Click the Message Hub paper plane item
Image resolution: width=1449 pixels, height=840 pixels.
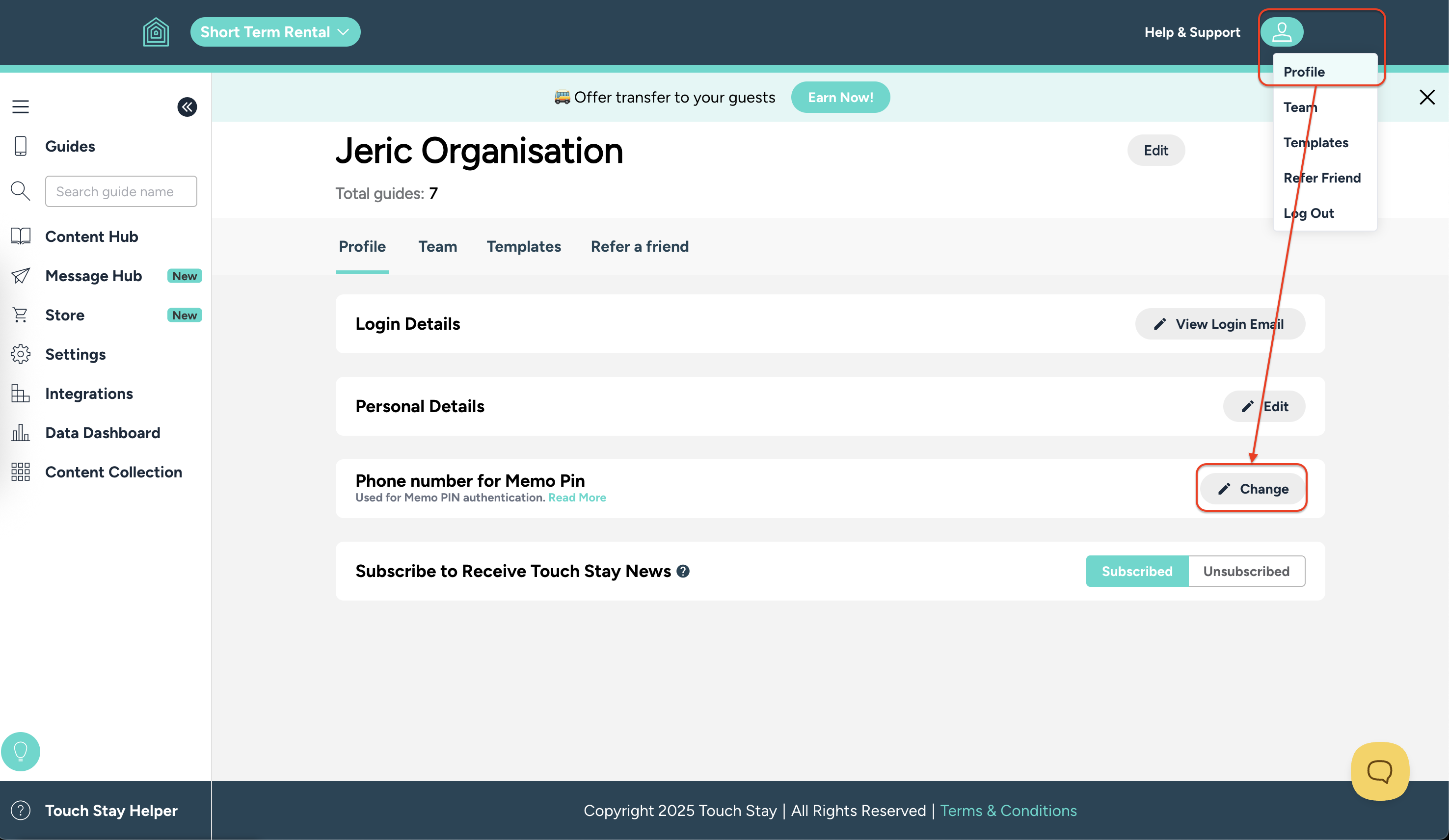(x=93, y=276)
